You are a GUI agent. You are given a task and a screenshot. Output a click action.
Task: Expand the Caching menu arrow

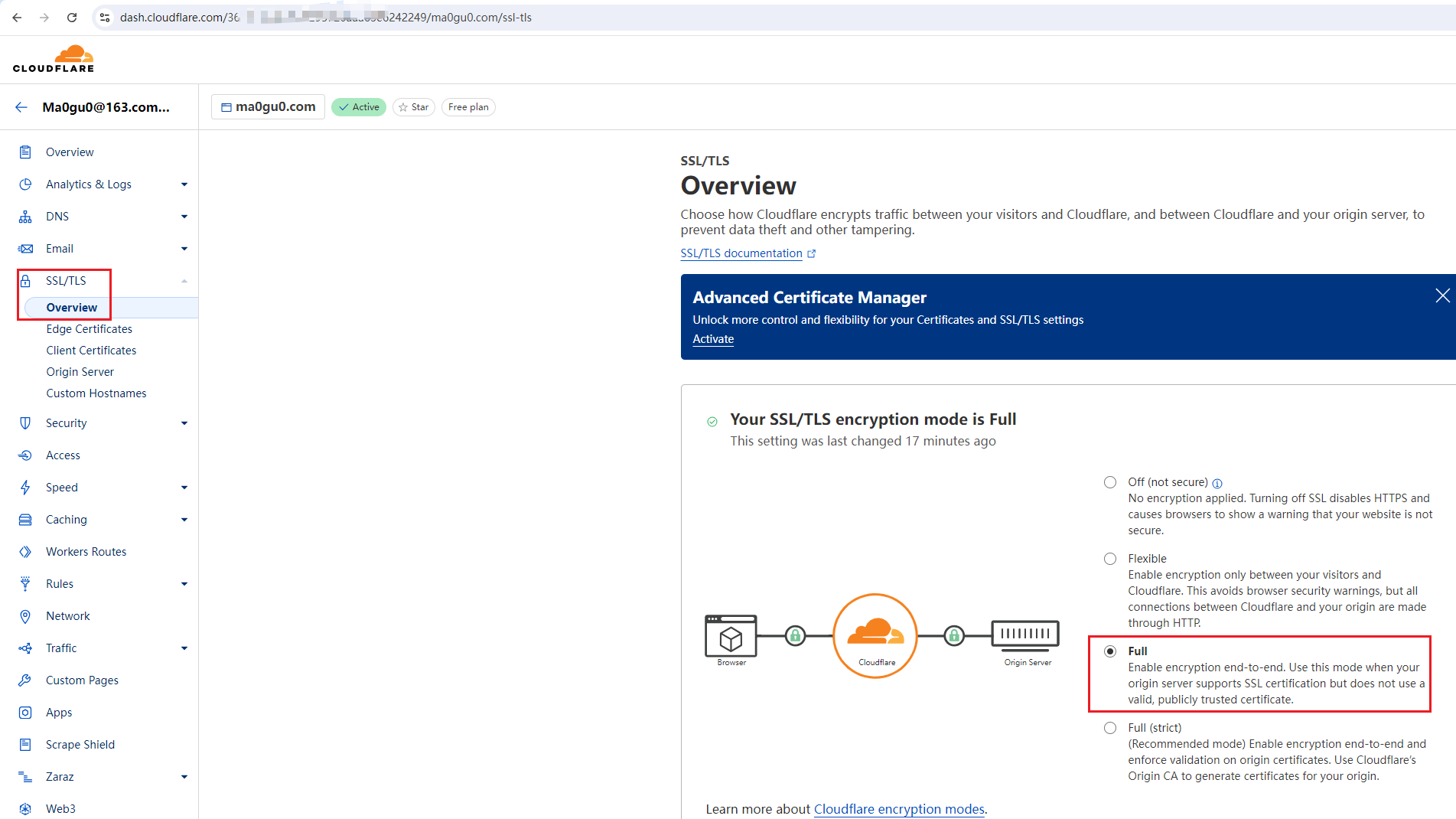pos(184,520)
